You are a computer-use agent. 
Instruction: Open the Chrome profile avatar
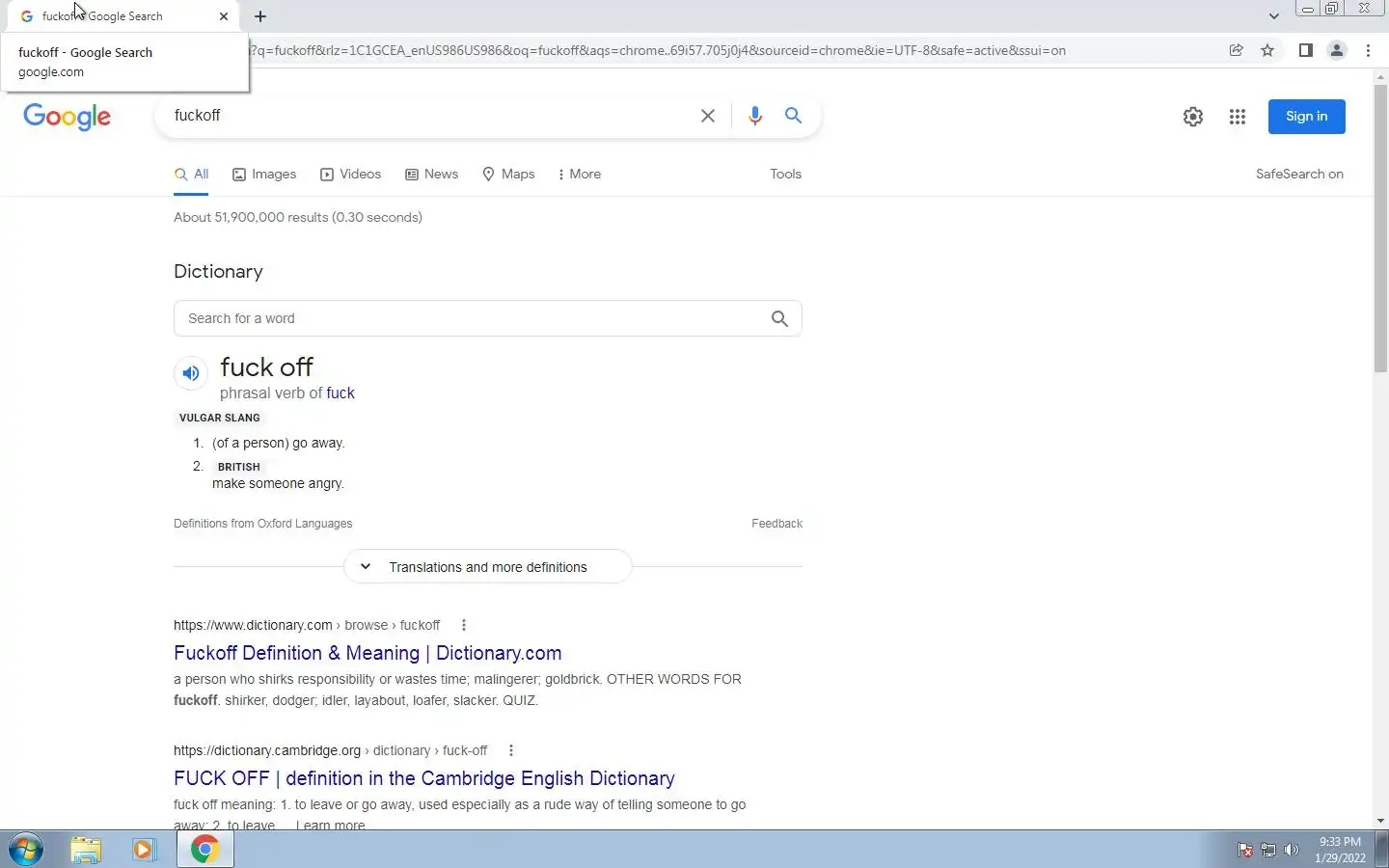click(x=1337, y=50)
